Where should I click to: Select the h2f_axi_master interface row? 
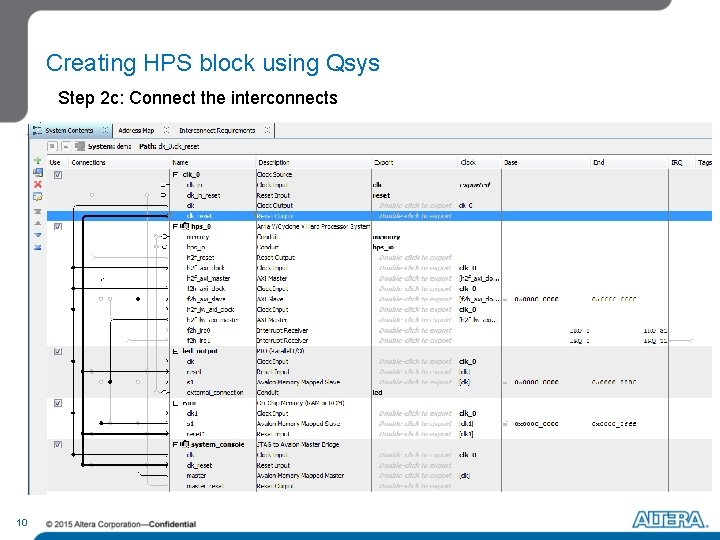tap(379, 278)
